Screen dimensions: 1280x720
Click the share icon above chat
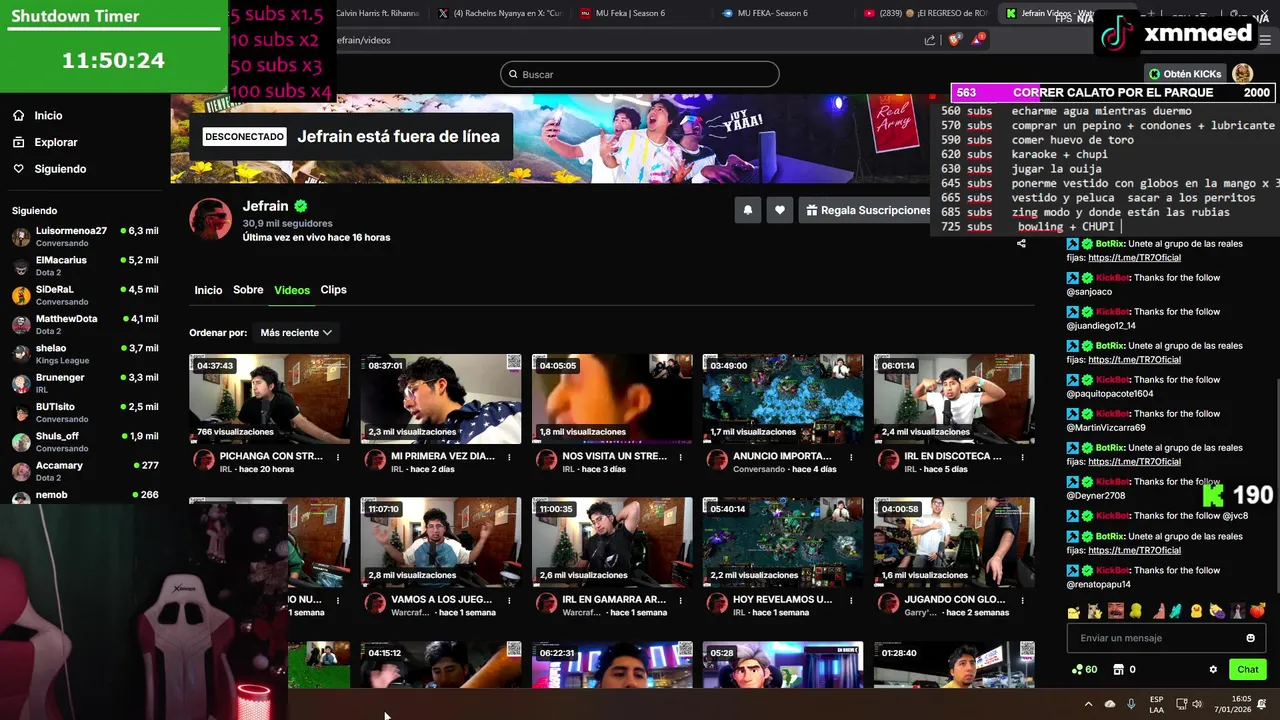click(x=1021, y=243)
